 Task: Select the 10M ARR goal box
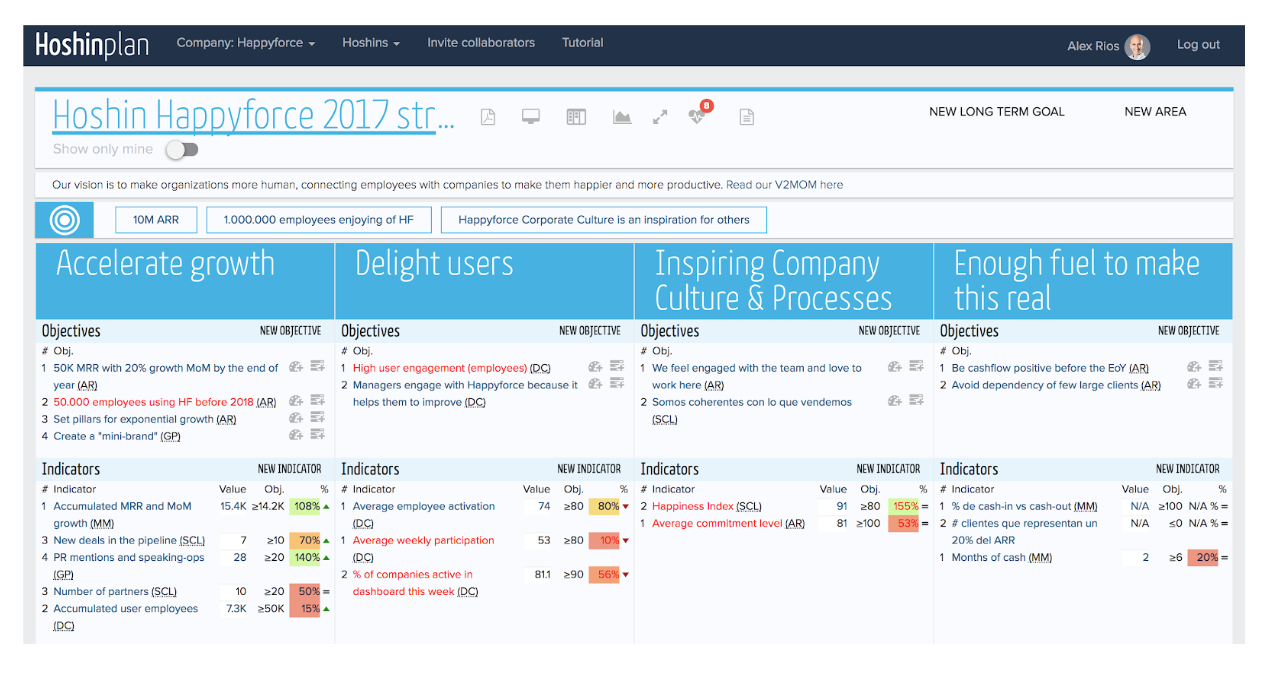point(156,220)
